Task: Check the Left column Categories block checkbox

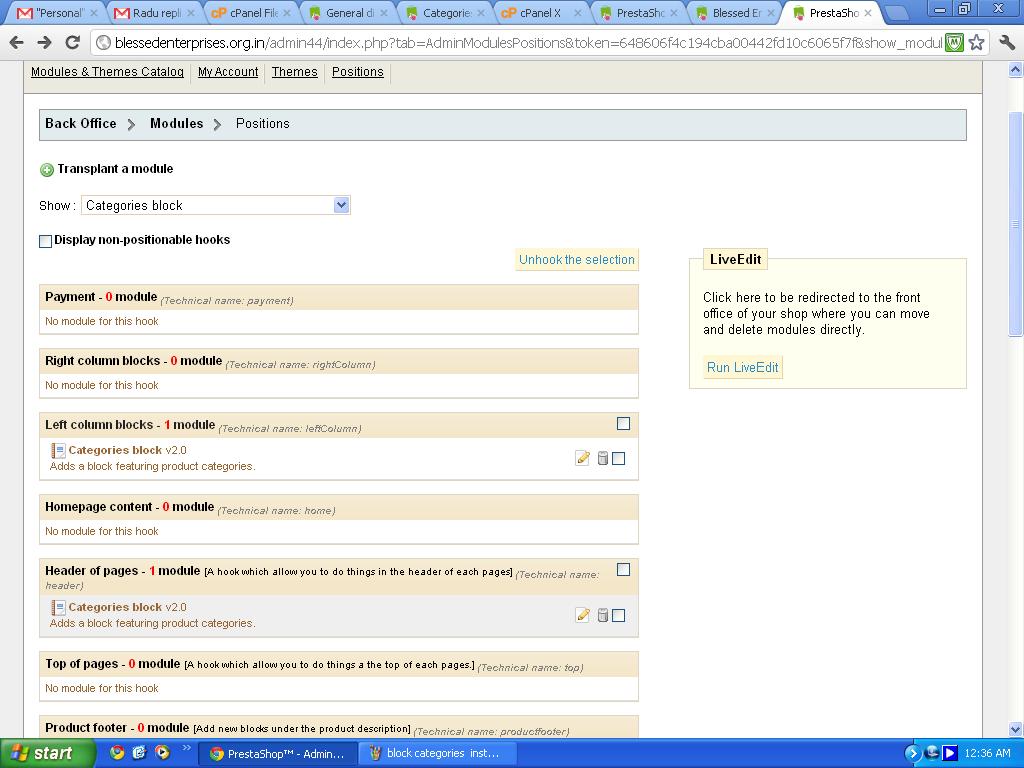Action: [618, 458]
